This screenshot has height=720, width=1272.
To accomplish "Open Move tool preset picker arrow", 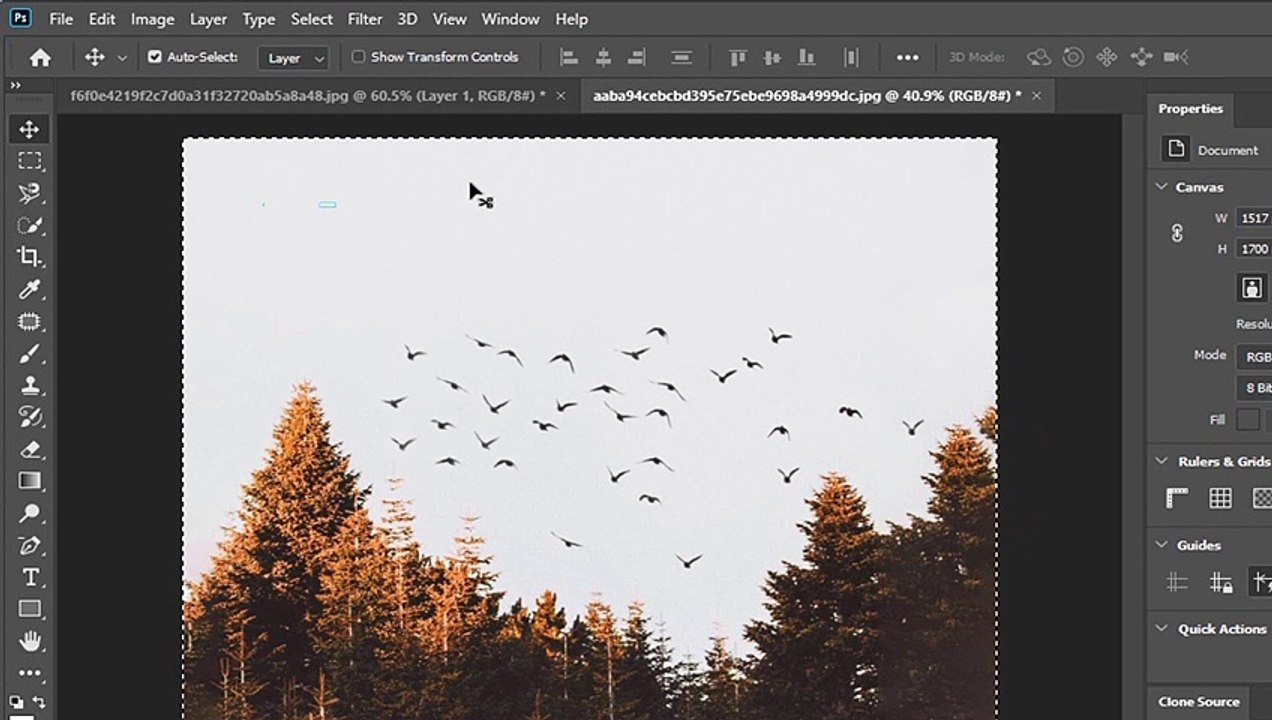I will coord(122,58).
